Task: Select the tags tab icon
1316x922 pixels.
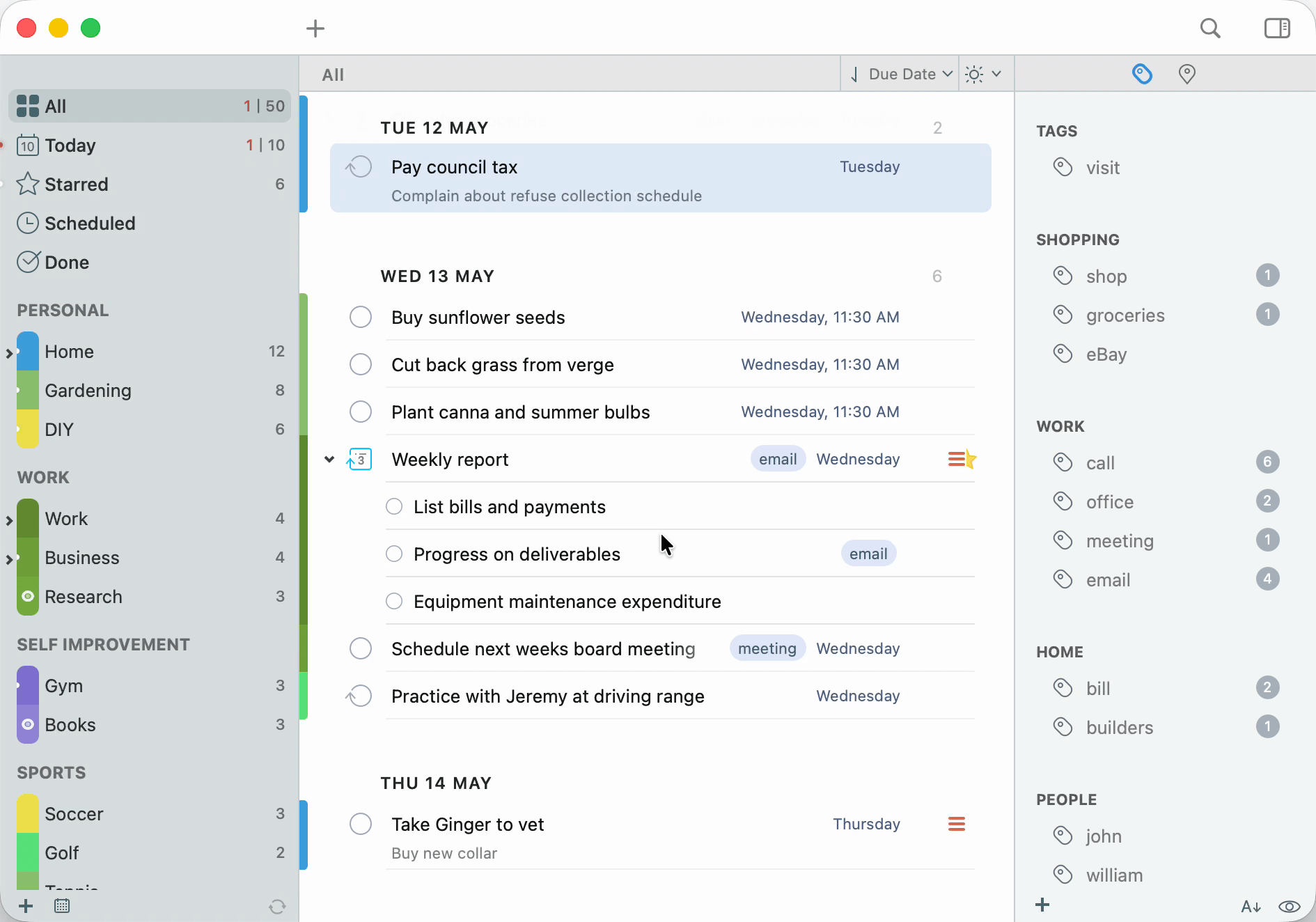Action: [1142, 74]
